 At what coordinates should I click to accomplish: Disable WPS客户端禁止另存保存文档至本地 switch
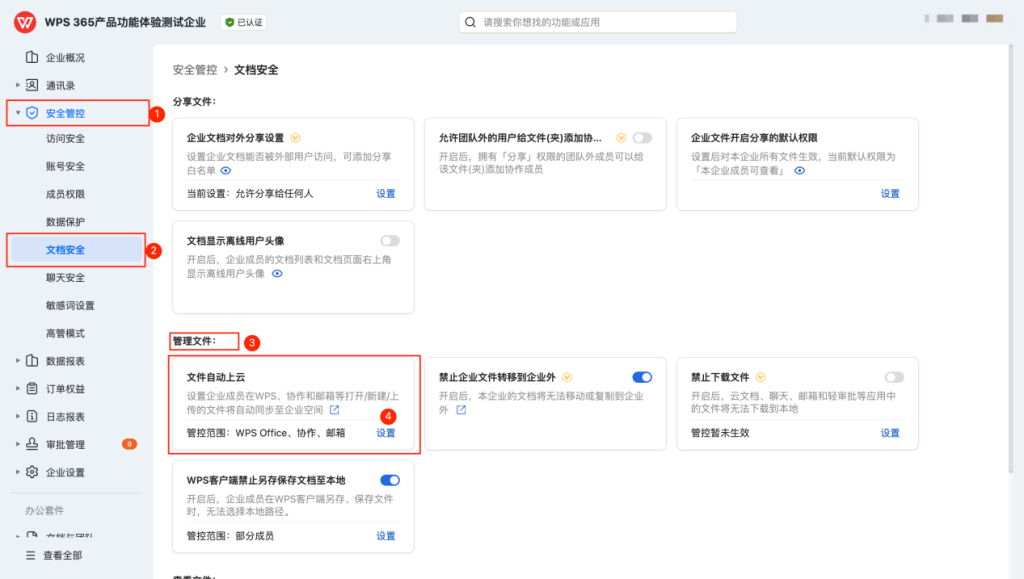390,480
